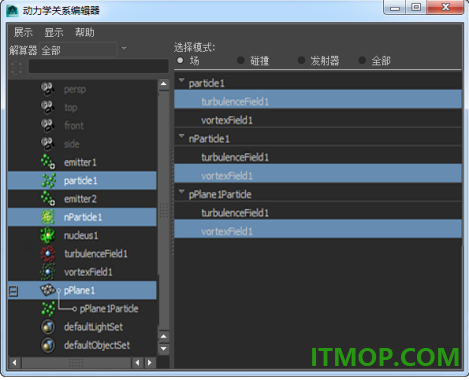Minimize the 动力学关系编辑器 window
The height and width of the screenshot is (380, 469).
click(395, 7)
